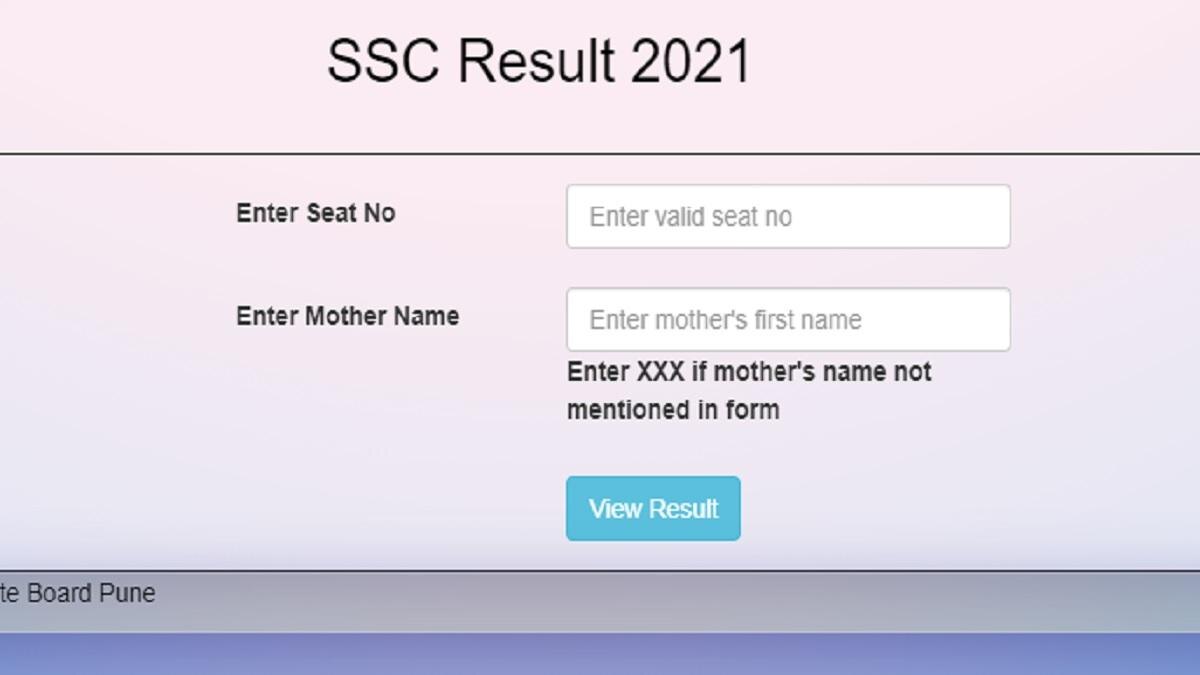Select the 'Enter valid seat no' text box
1200x675 pixels.
(x=788, y=216)
